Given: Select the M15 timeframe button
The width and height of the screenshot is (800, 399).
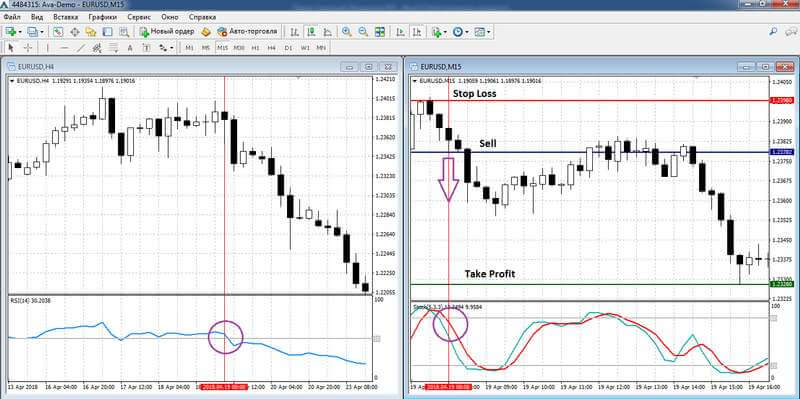Looking at the screenshot, I should (x=222, y=47).
